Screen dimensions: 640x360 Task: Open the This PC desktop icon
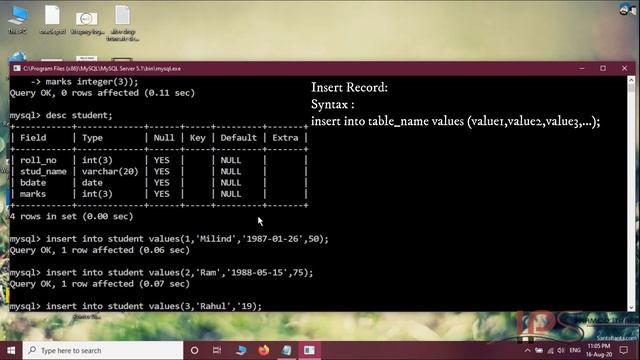(x=18, y=19)
